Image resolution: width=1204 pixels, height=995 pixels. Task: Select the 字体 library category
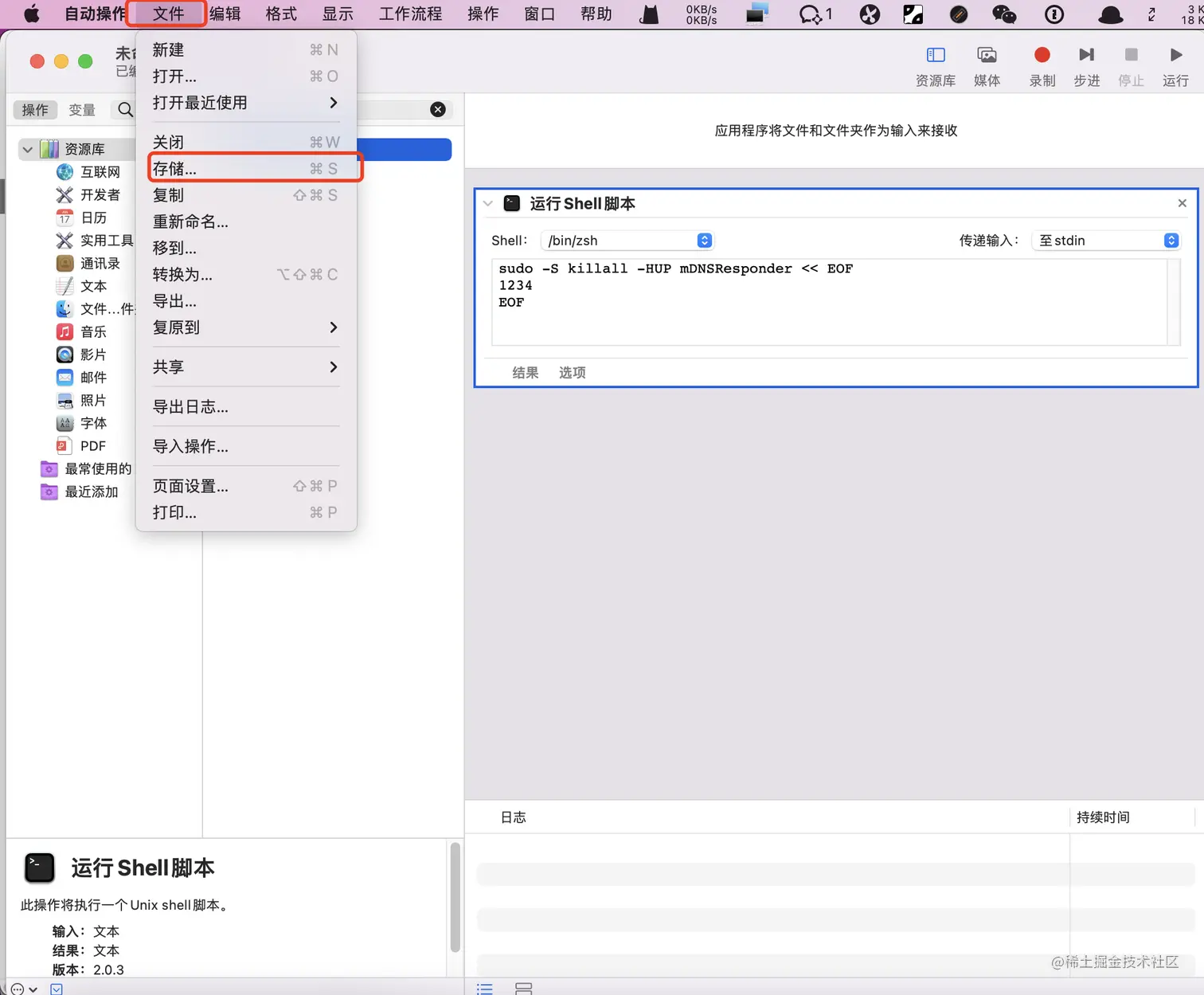pyautogui.click(x=81, y=423)
